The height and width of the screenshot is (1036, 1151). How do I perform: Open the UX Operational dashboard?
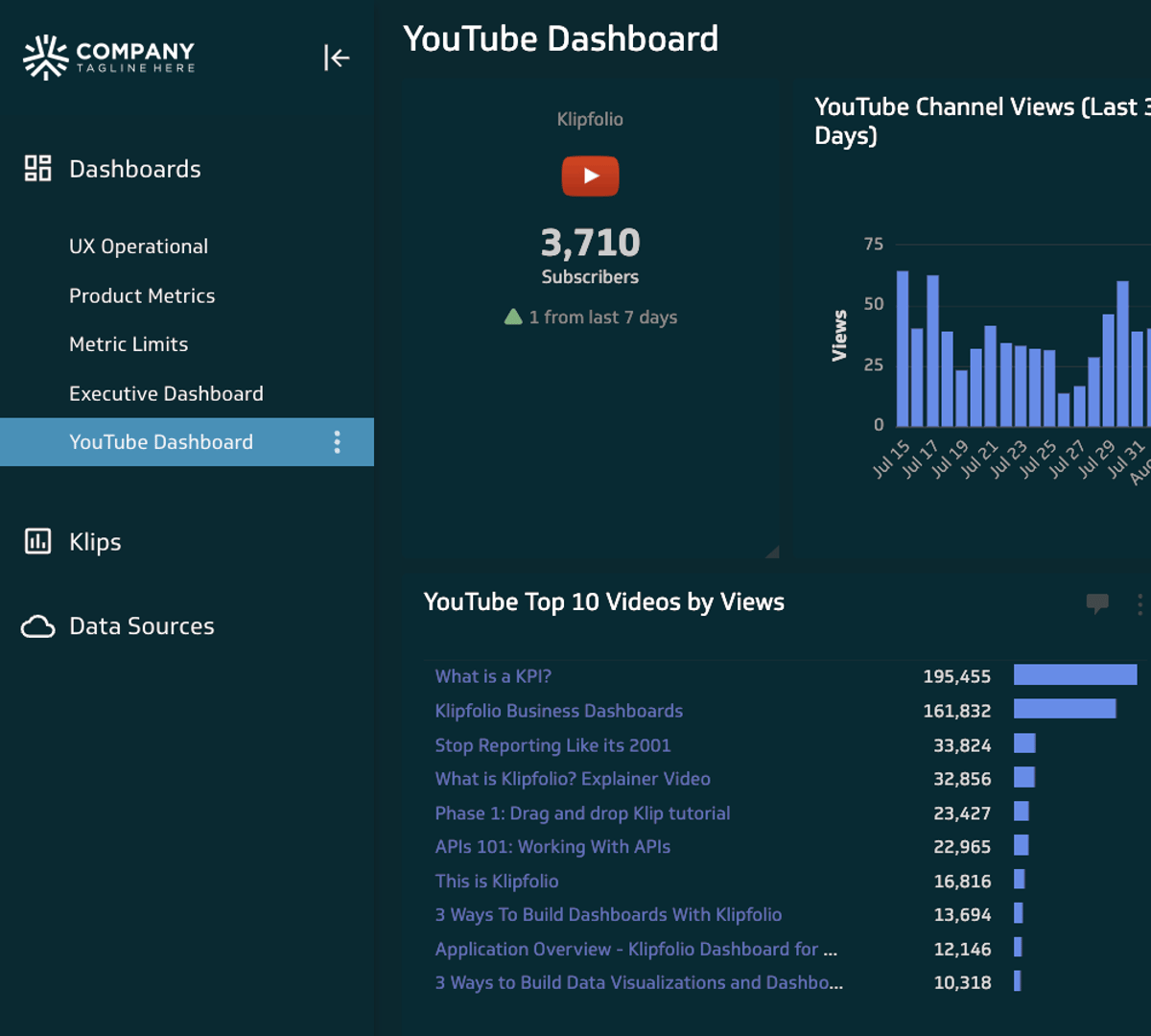coord(138,247)
